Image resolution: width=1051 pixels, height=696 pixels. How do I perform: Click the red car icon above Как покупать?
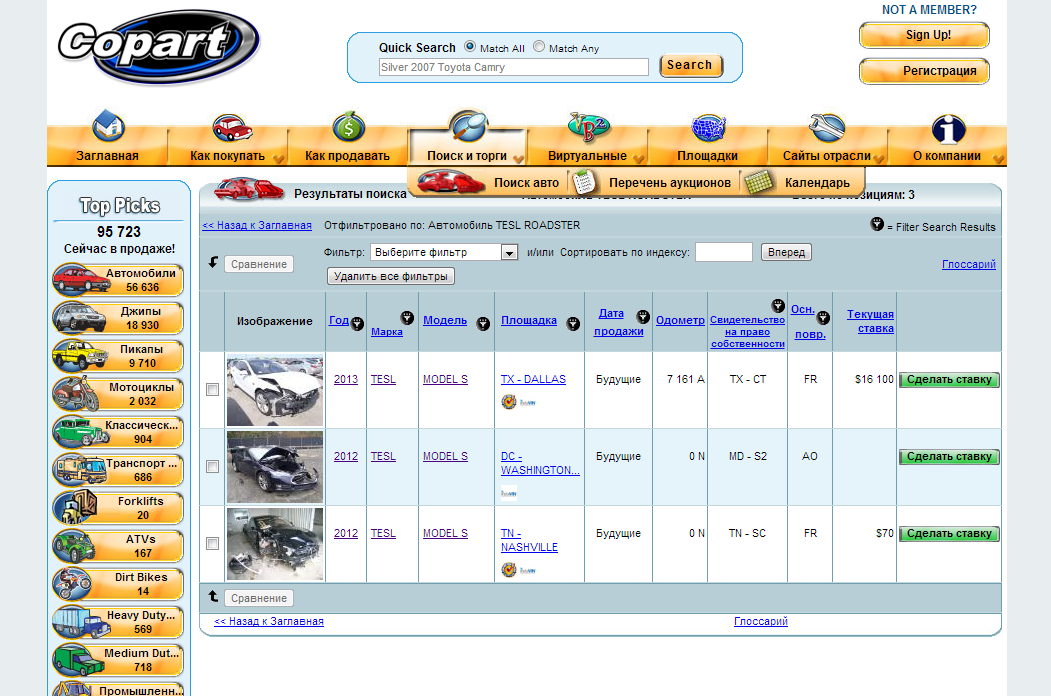click(232, 127)
